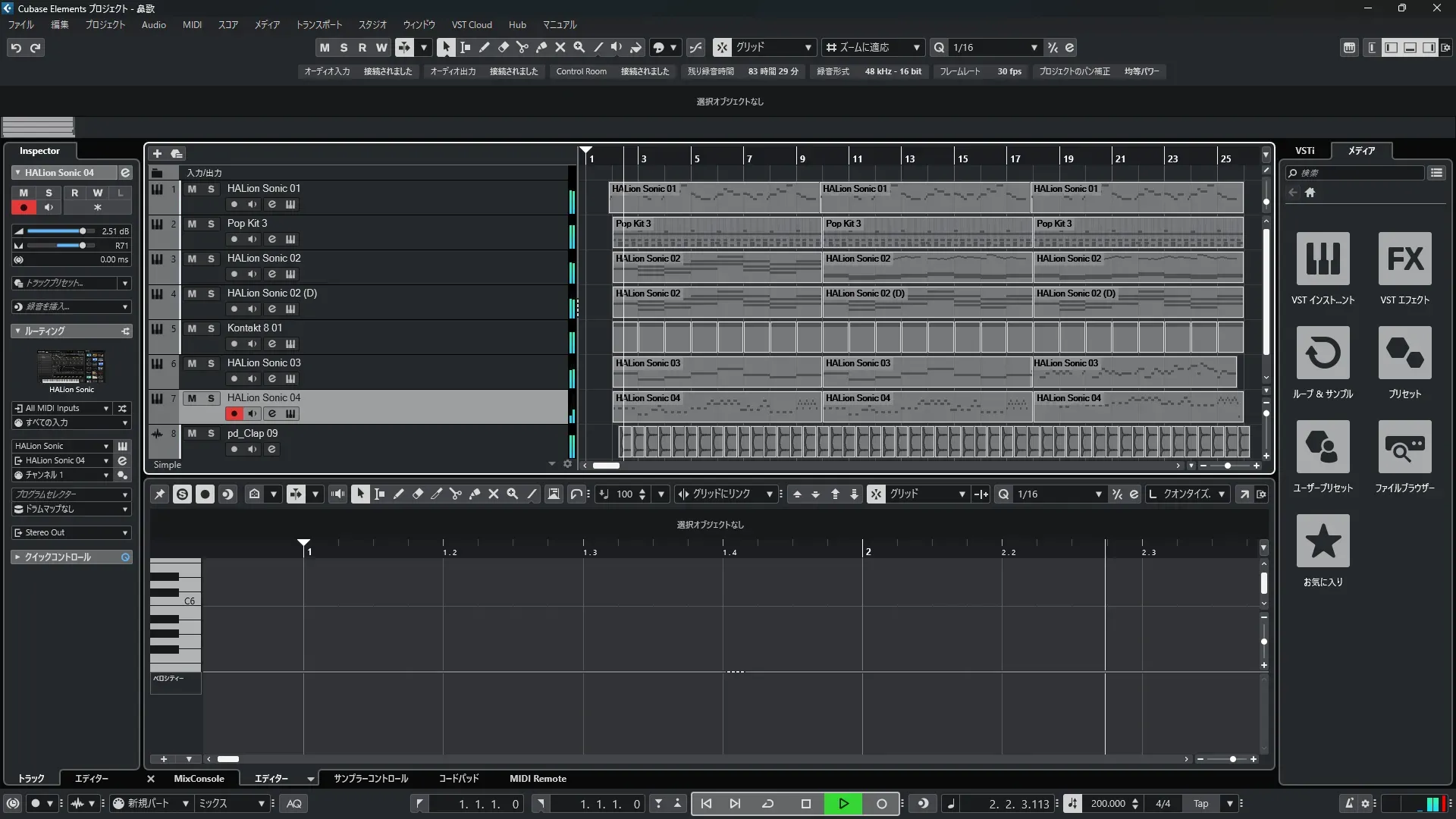The image size is (1456, 819).
Task: Switch to the MixConsole tab
Action: [x=199, y=778]
